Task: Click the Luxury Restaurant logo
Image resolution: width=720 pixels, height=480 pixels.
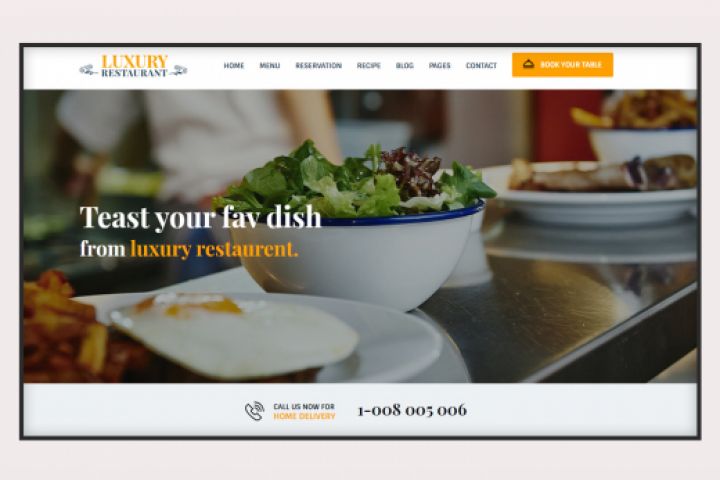Action: pos(133,66)
